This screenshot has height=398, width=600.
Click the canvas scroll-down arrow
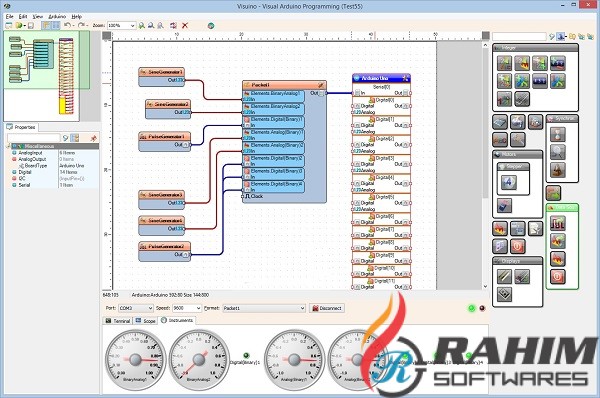pyautogui.click(x=486, y=286)
